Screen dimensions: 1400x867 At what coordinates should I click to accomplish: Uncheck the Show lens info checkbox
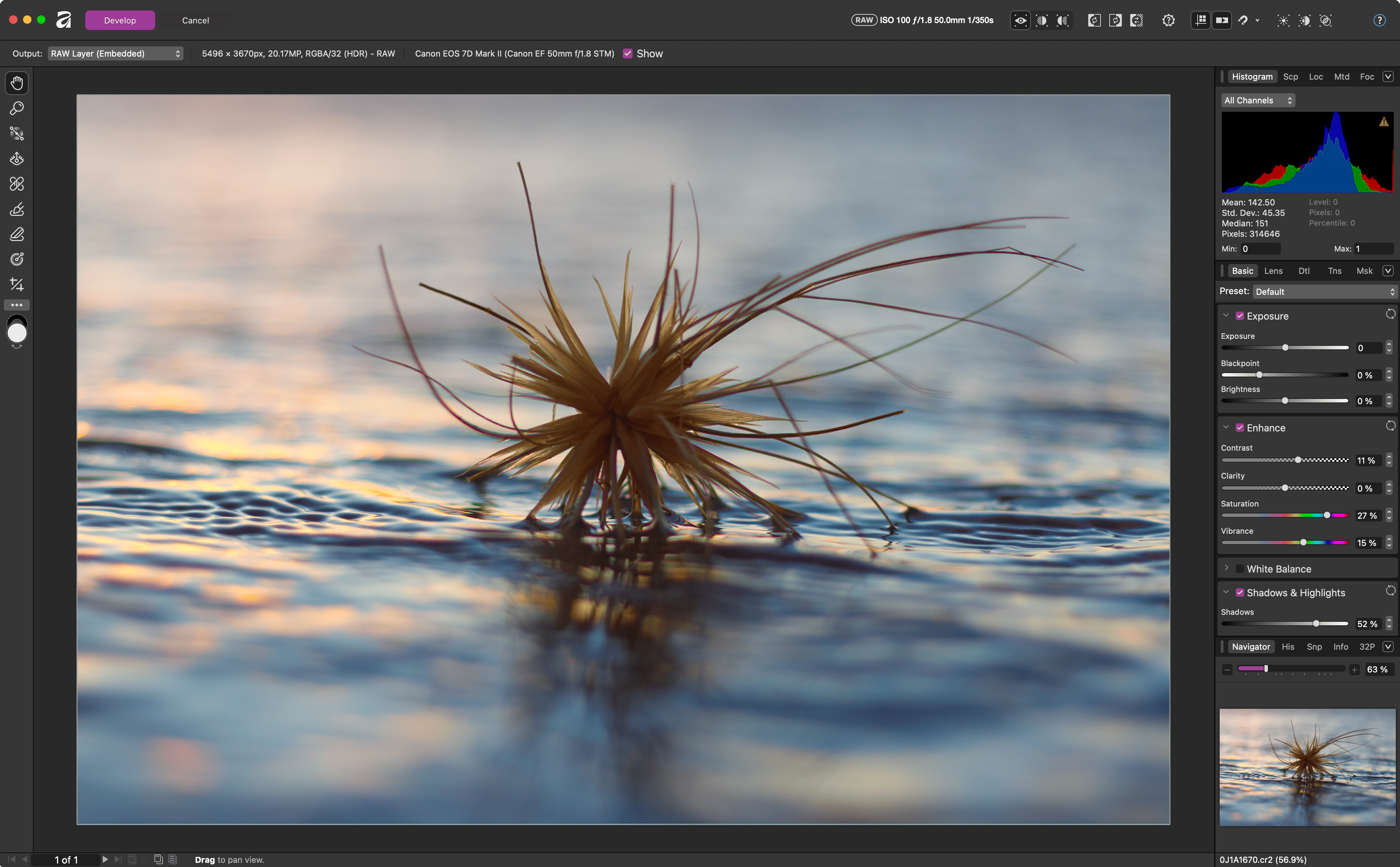627,53
